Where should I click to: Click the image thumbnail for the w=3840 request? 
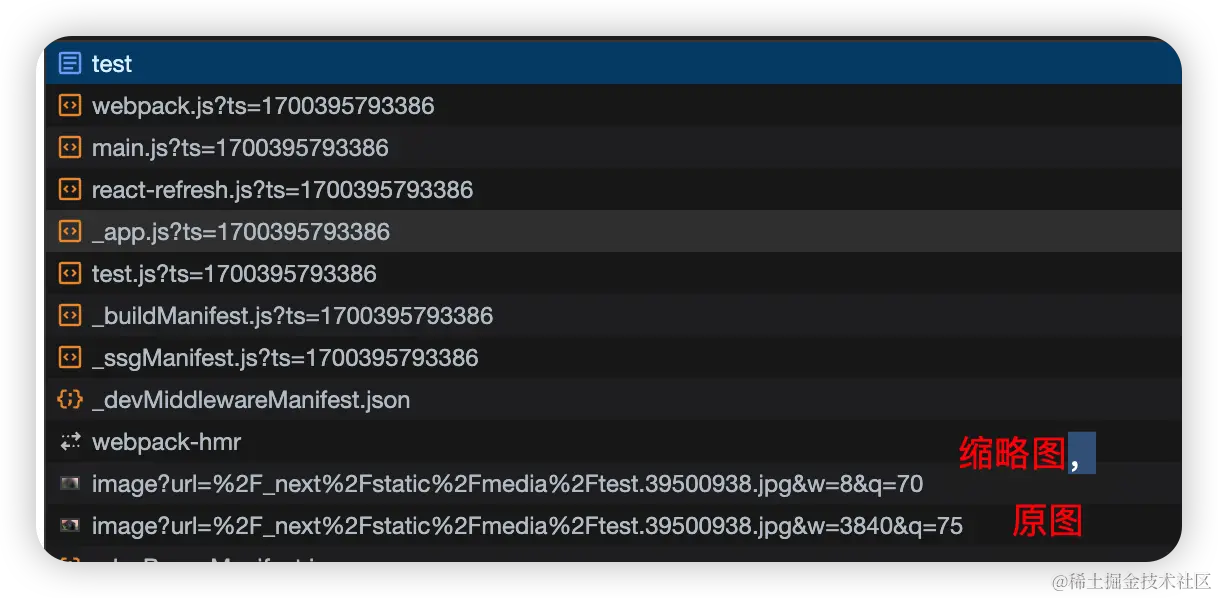pos(70,526)
